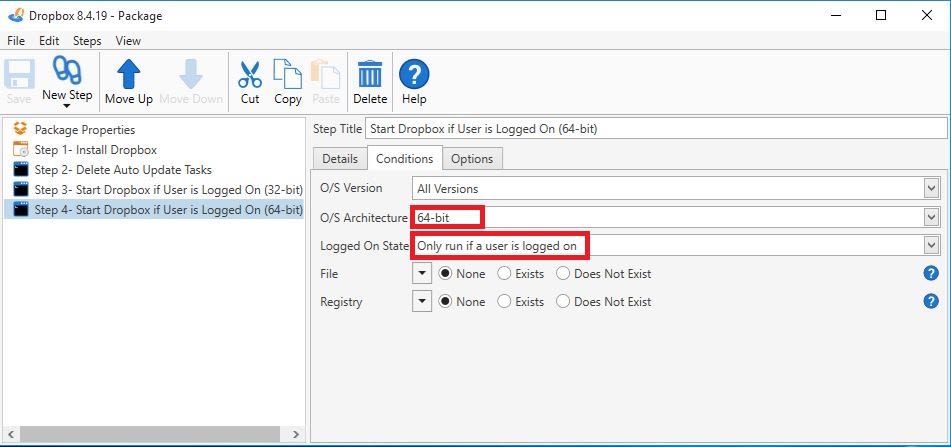Open the O/S Version dropdown arrow
The image size is (951, 447).
pyautogui.click(x=932, y=189)
